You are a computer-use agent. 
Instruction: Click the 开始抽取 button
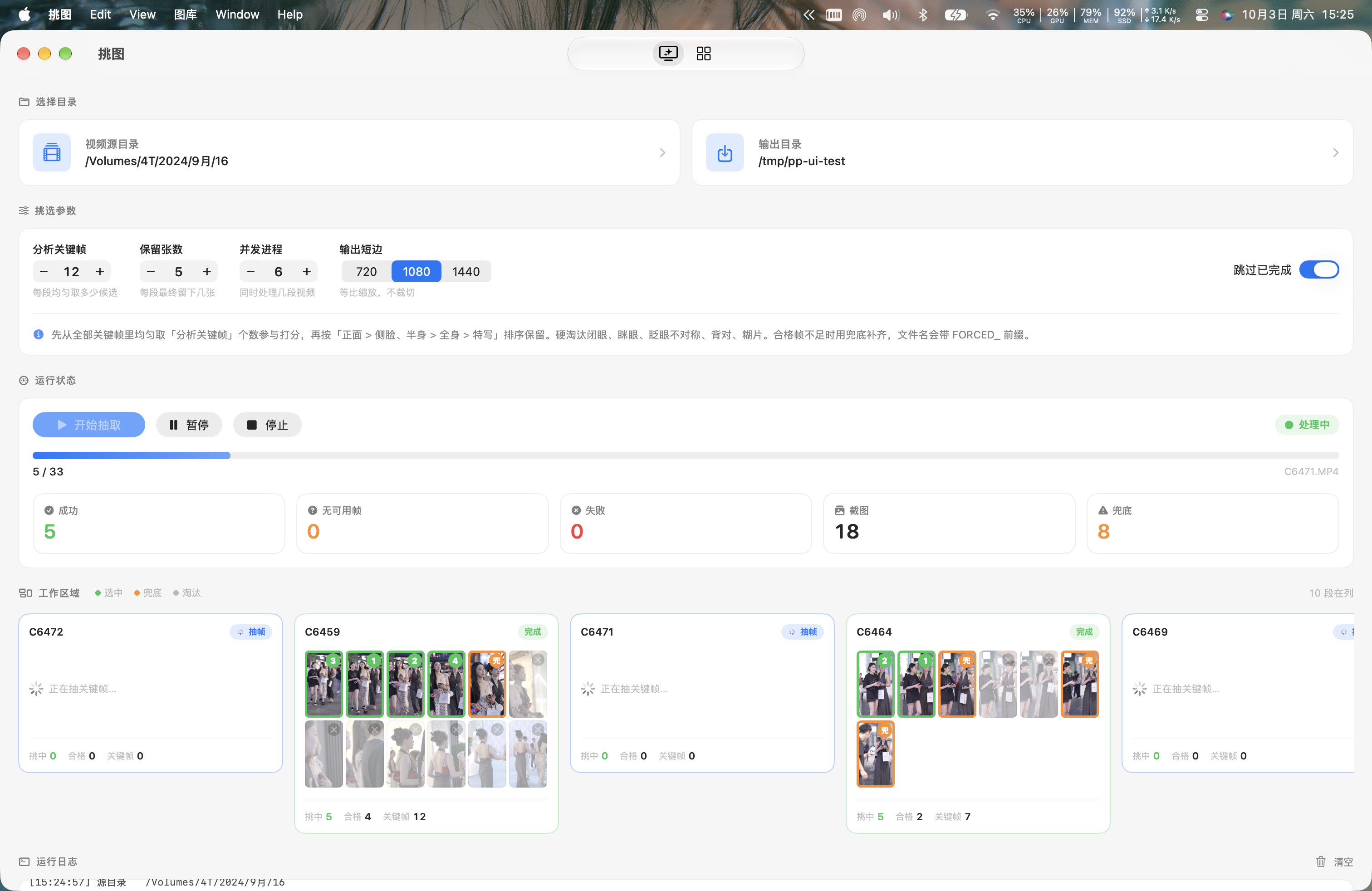coord(89,425)
